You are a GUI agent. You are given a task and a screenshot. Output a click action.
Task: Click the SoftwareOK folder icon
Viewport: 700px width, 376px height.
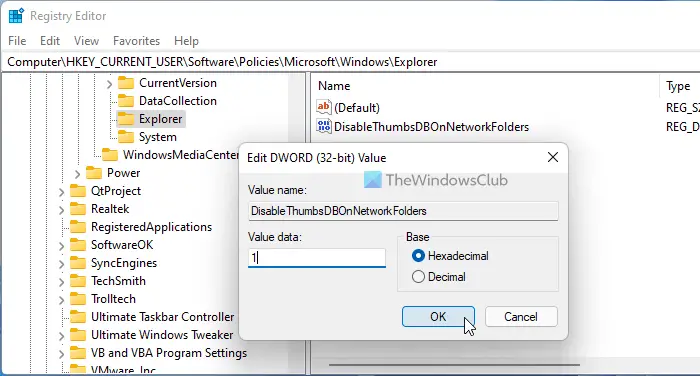tap(78, 245)
